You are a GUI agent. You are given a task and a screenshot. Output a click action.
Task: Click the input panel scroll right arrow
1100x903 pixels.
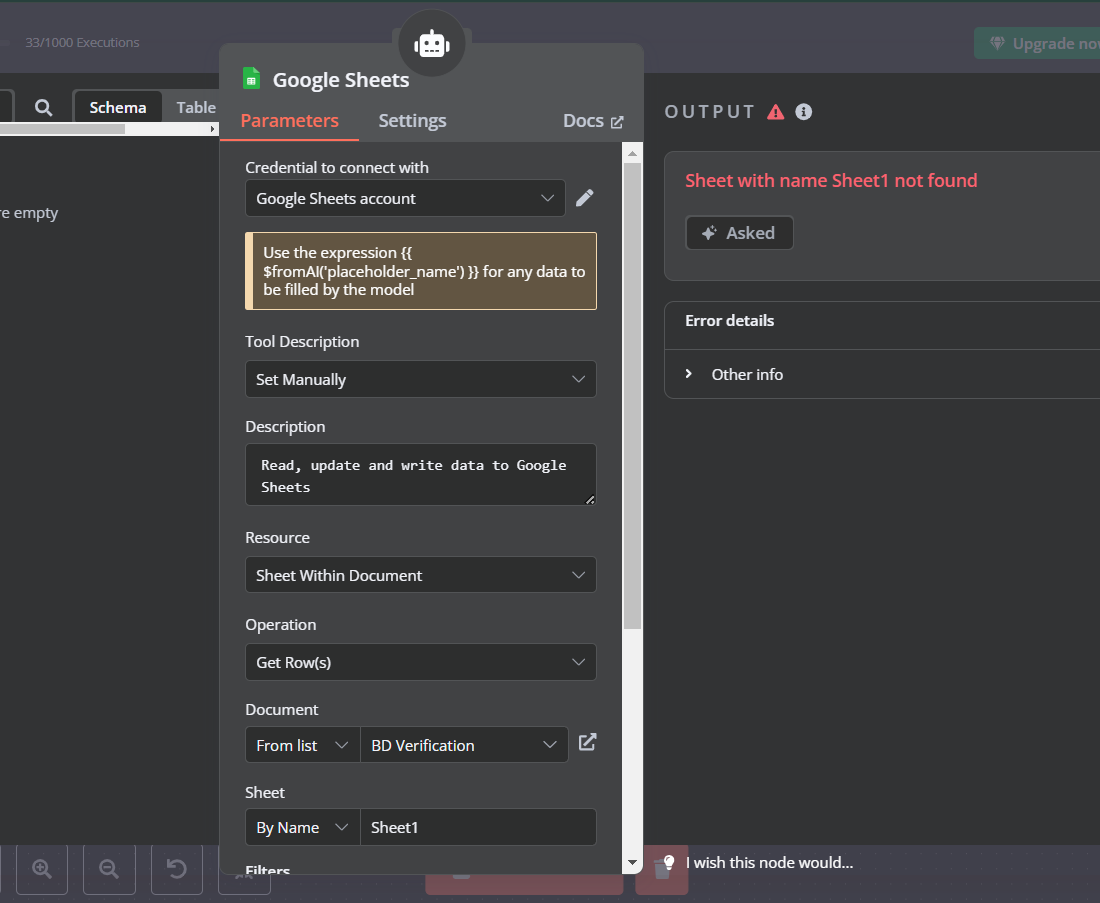click(213, 129)
